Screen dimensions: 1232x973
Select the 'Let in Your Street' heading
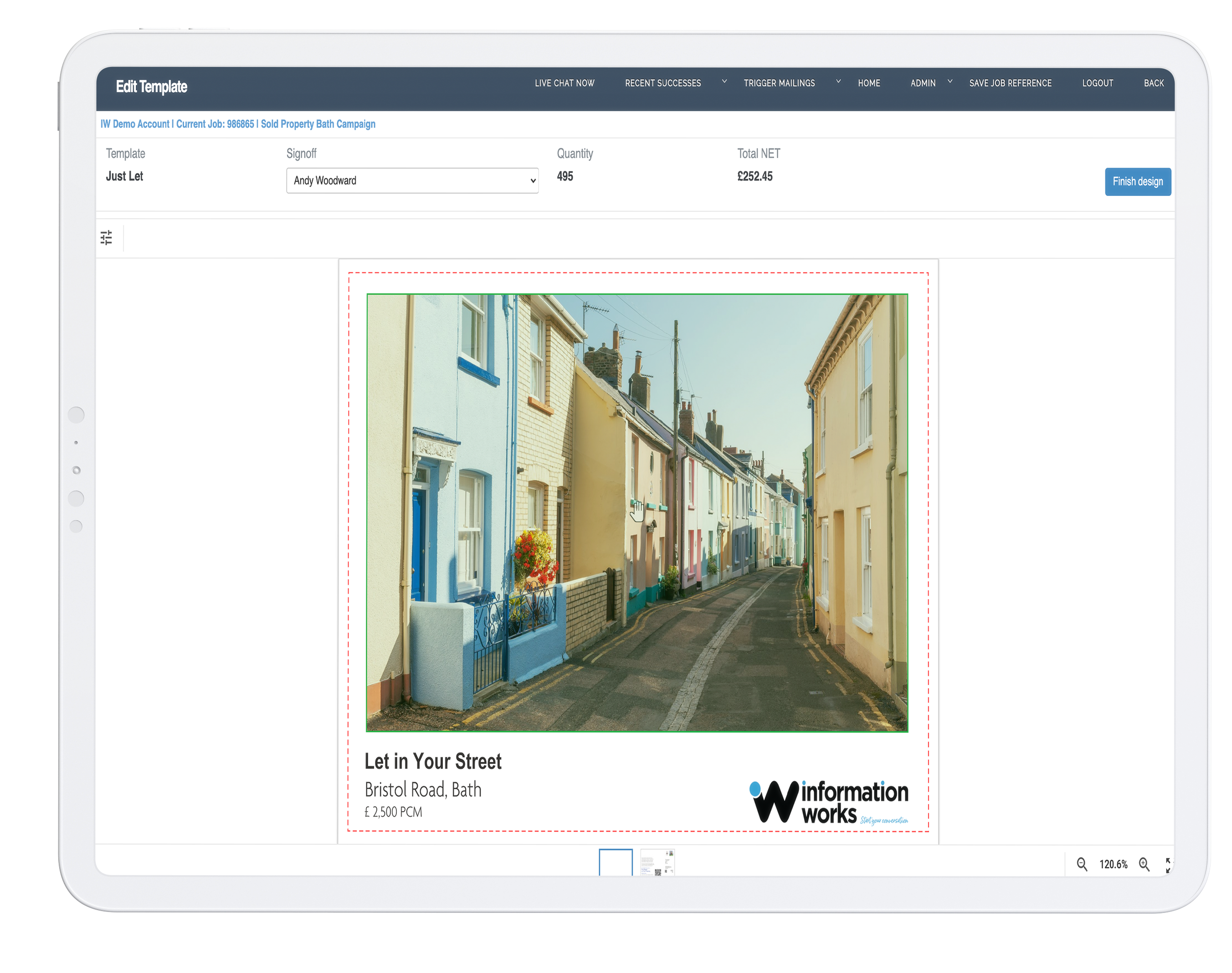[x=432, y=762]
